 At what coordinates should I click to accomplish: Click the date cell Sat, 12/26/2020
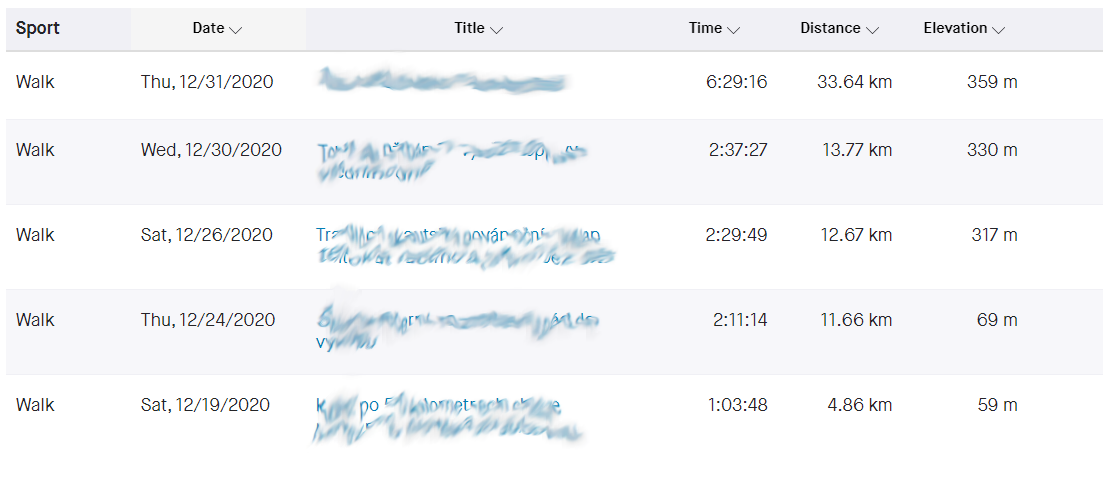[206, 235]
